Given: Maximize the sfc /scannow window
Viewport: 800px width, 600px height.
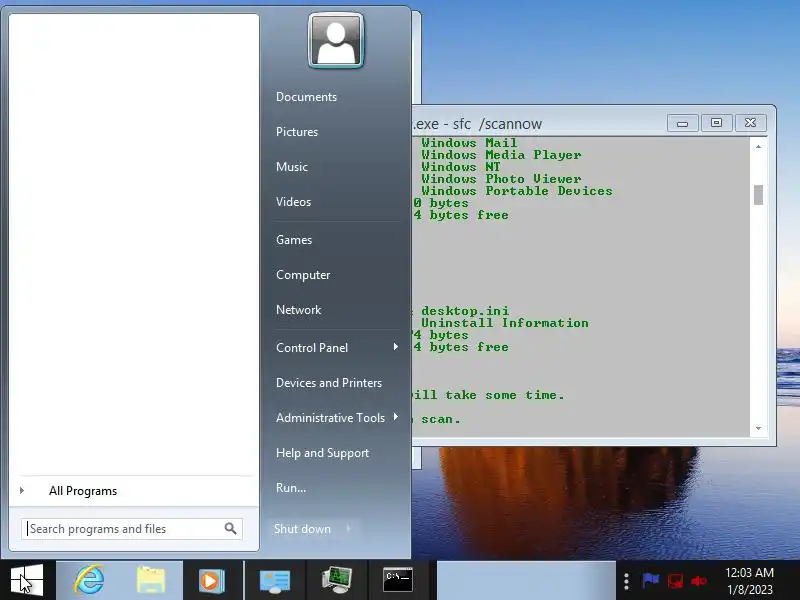Looking at the screenshot, I should (716, 123).
